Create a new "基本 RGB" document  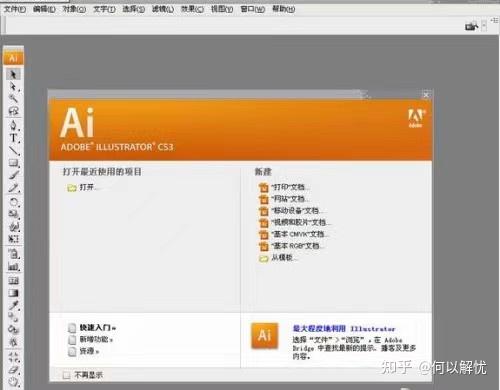(291, 246)
